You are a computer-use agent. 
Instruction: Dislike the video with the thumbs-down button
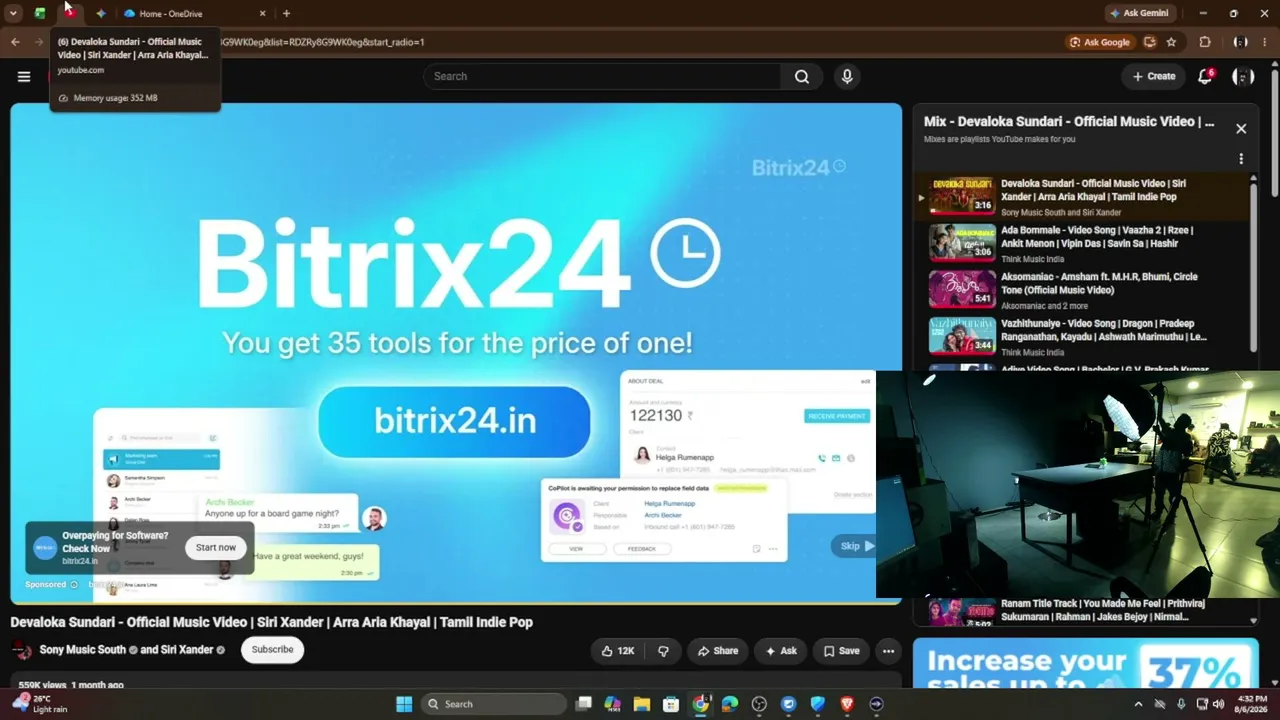pyautogui.click(x=663, y=651)
